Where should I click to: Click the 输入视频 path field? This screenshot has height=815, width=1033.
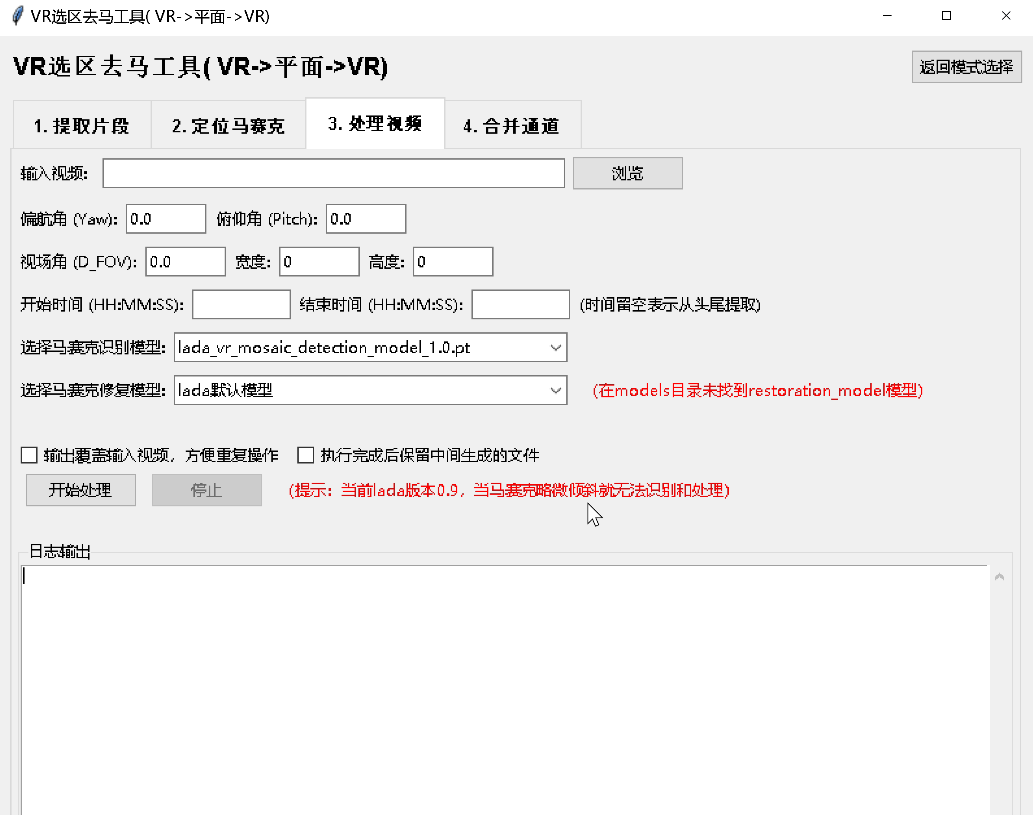(x=333, y=173)
